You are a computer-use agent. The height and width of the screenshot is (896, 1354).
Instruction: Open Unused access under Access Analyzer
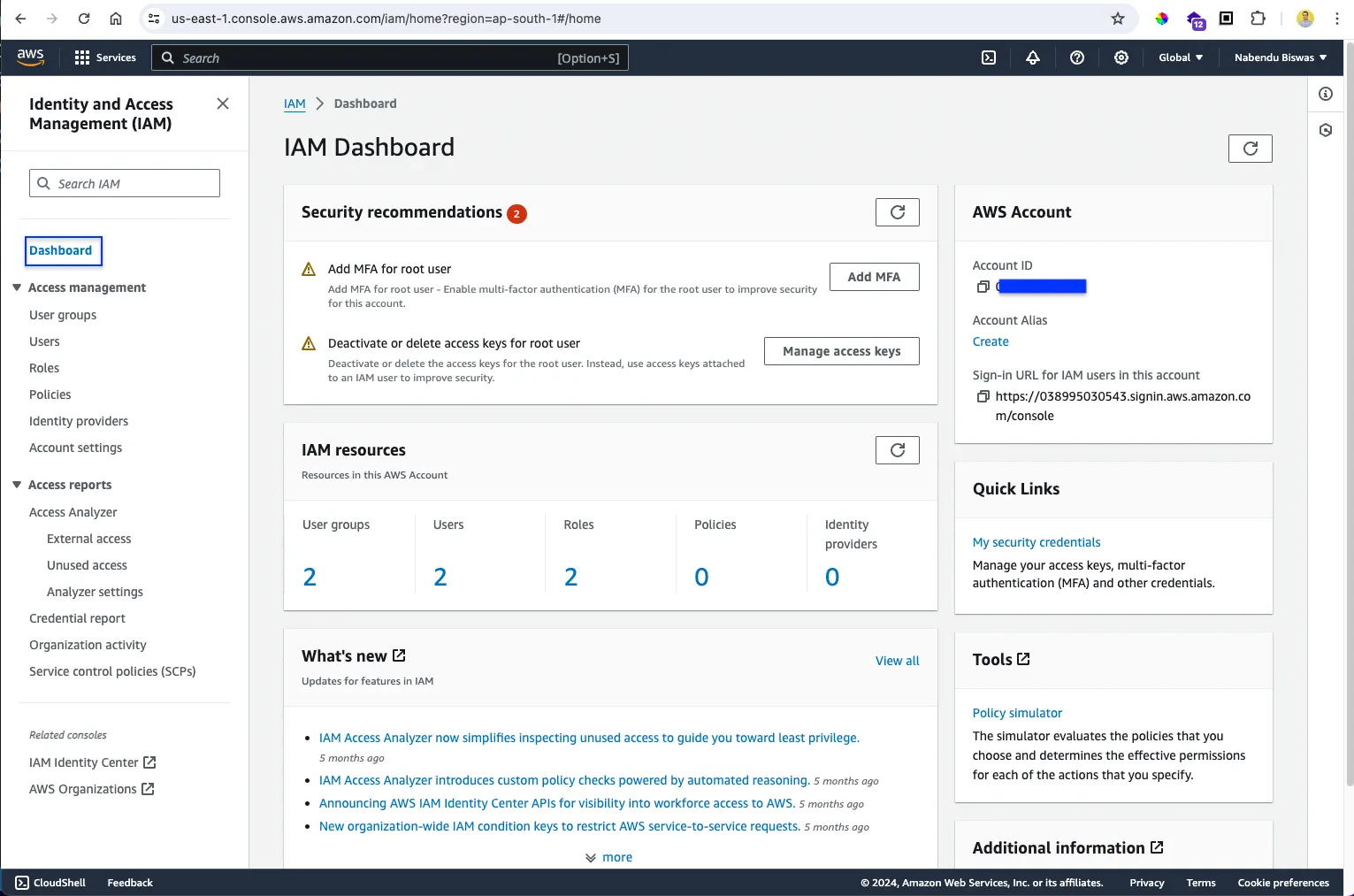[x=87, y=565]
